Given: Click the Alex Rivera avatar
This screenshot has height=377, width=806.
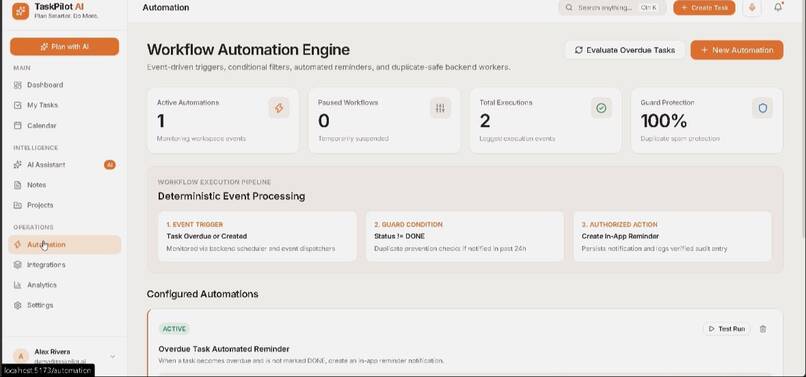Looking at the screenshot, I should (x=21, y=356).
